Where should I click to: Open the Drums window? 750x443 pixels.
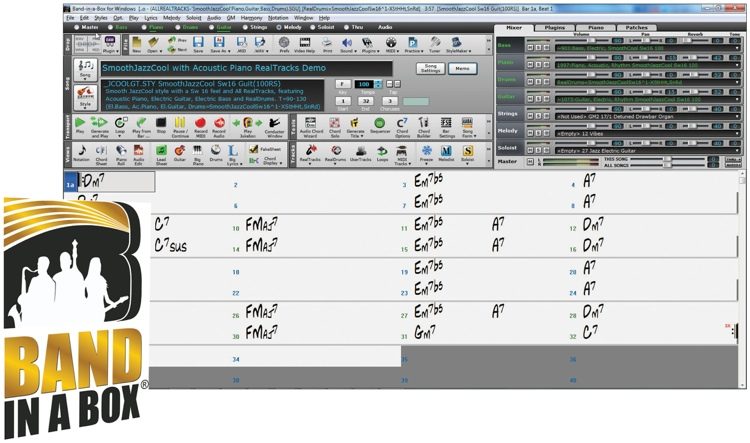216,155
